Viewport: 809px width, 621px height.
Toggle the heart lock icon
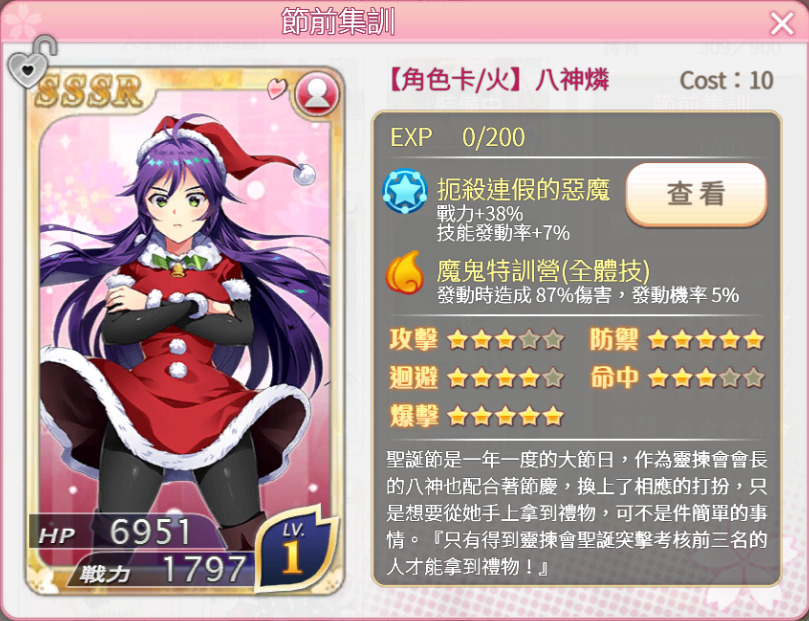(31, 61)
